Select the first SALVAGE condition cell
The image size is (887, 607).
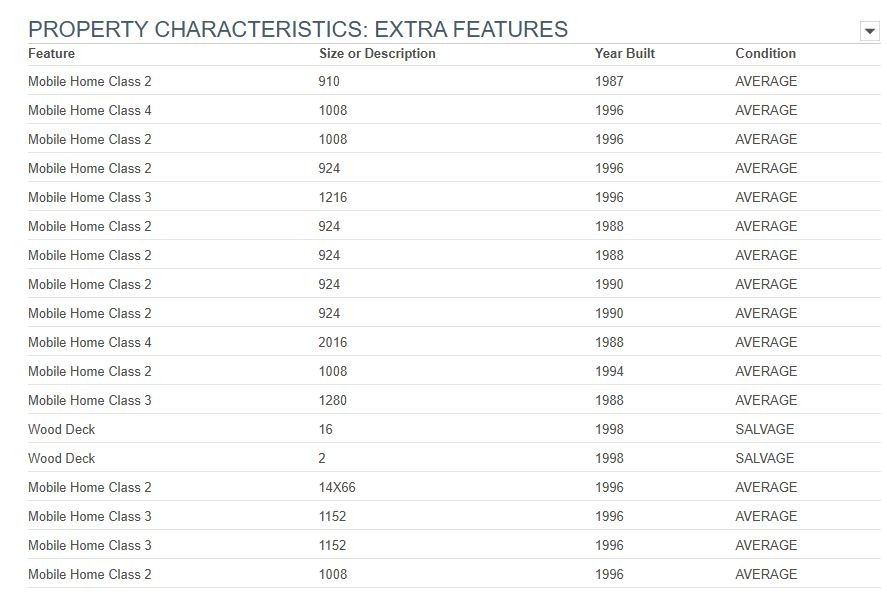tap(765, 429)
